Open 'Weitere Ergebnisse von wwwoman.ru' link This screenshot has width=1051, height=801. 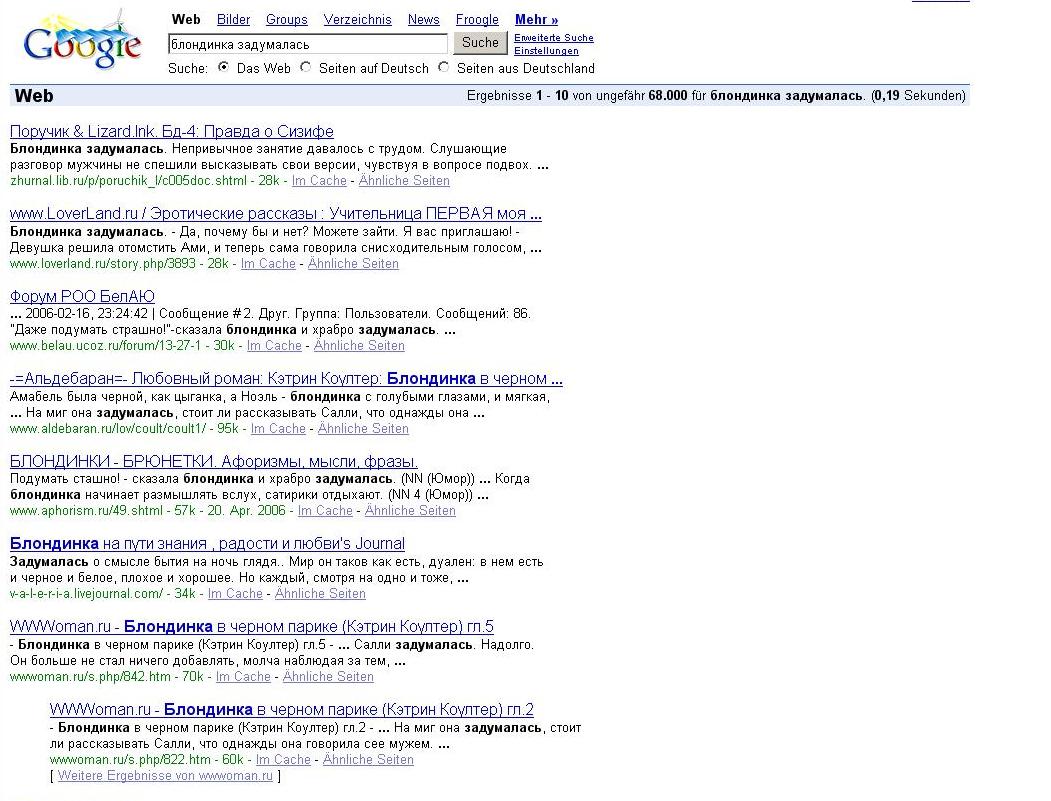[x=165, y=776]
